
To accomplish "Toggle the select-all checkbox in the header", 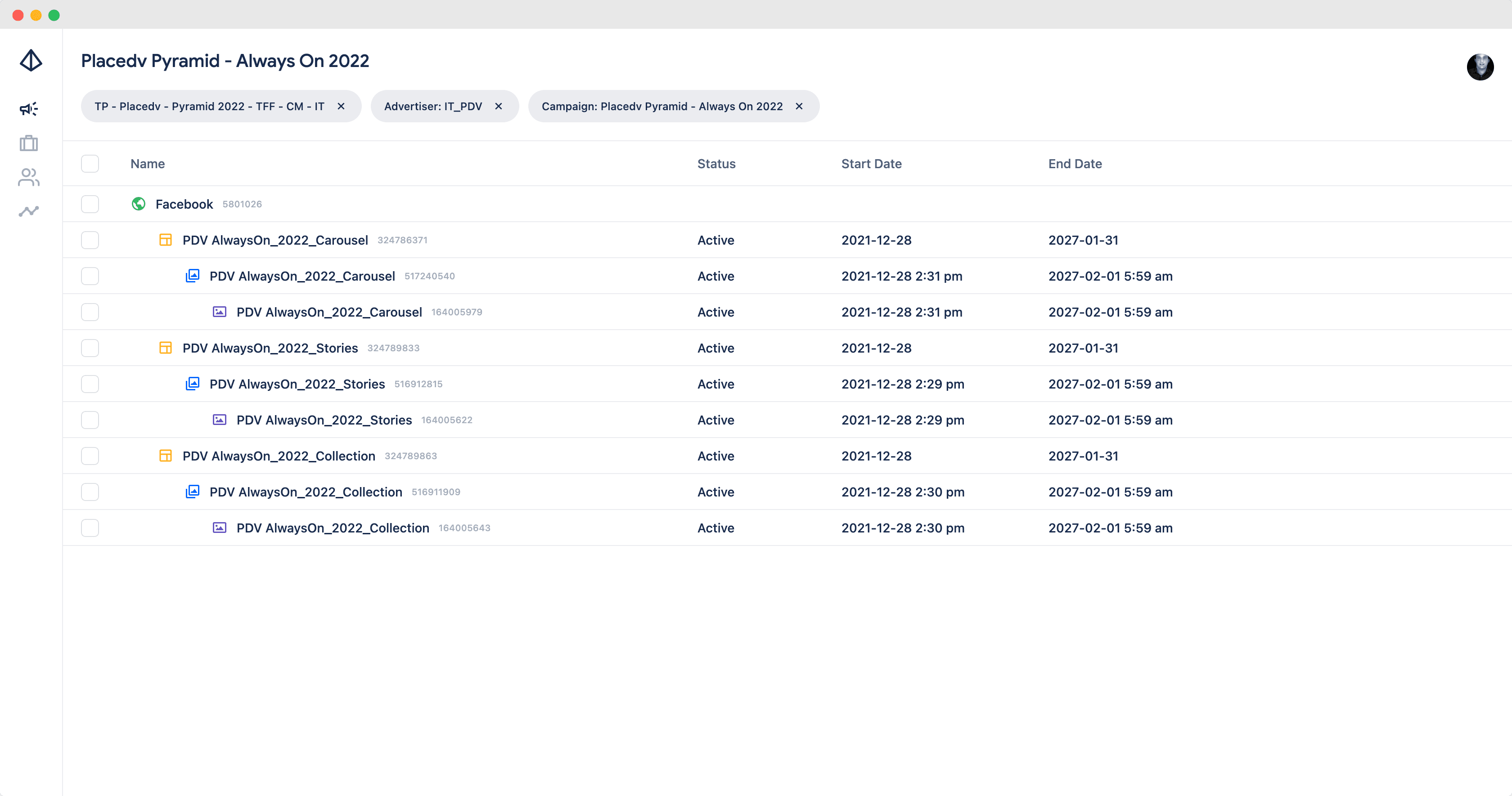I will (x=90, y=164).
